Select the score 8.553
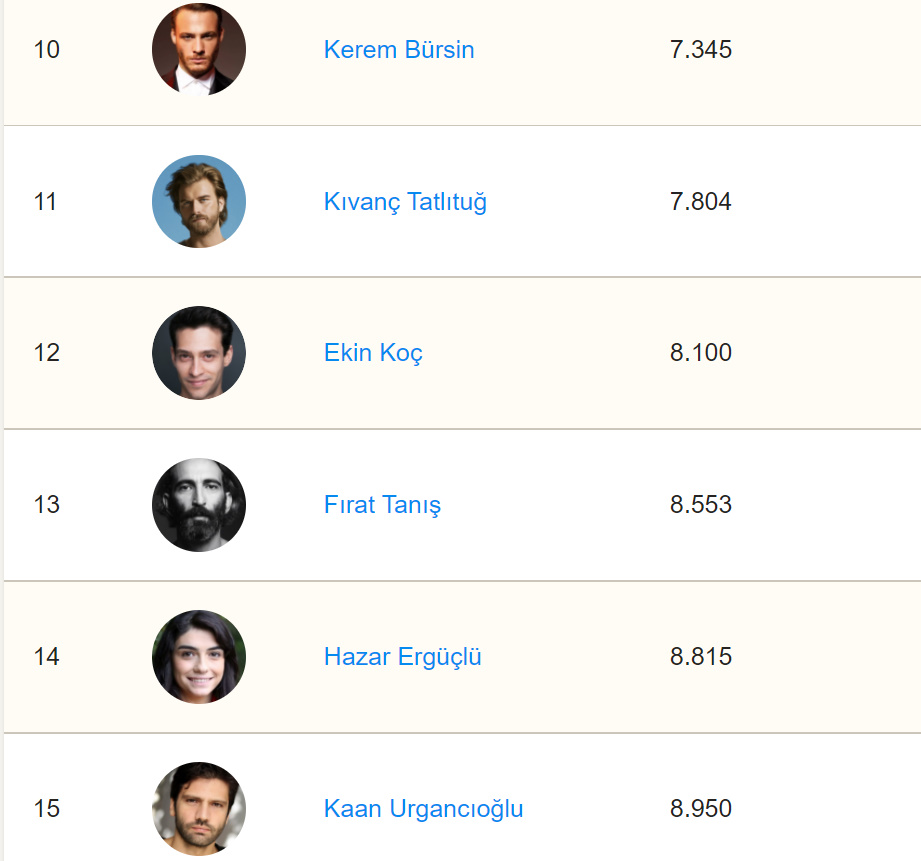 click(701, 505)
